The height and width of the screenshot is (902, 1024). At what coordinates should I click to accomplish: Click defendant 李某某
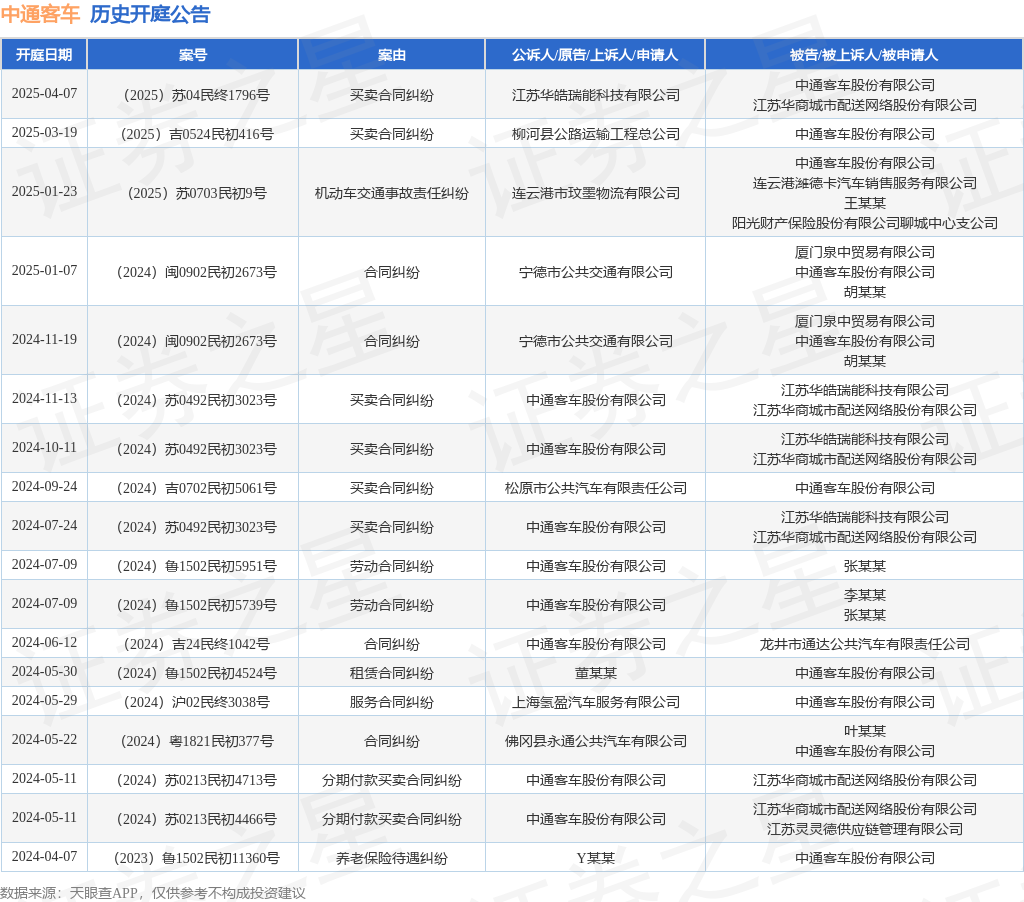[x=865, y=596]
